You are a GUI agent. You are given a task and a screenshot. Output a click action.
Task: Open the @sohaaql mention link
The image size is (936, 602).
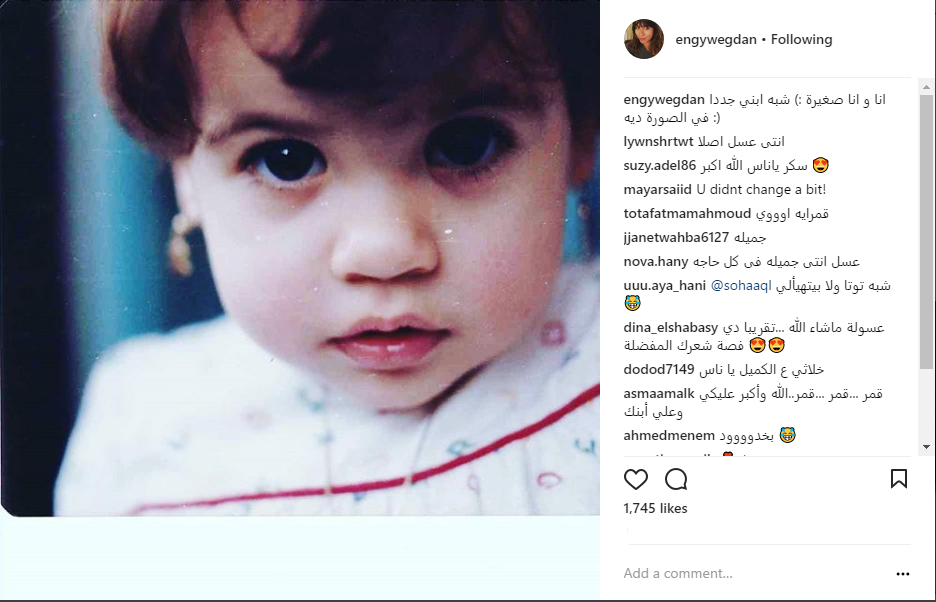point(741,285)
